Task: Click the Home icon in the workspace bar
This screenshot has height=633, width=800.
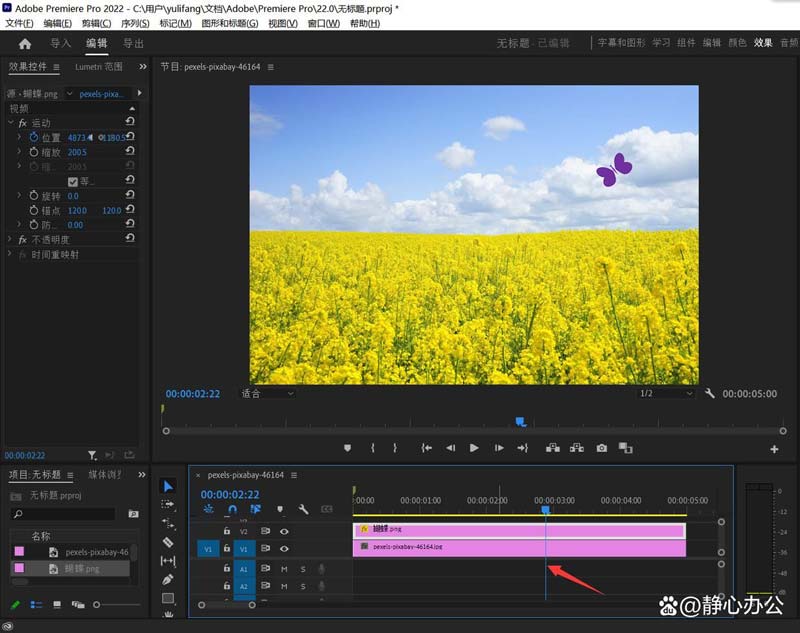Action: tap(25, 44)
